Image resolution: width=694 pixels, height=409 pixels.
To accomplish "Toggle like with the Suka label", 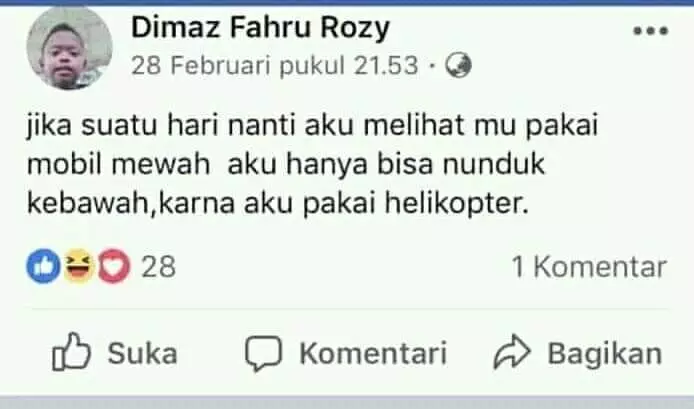I will [x=143, y=354].
